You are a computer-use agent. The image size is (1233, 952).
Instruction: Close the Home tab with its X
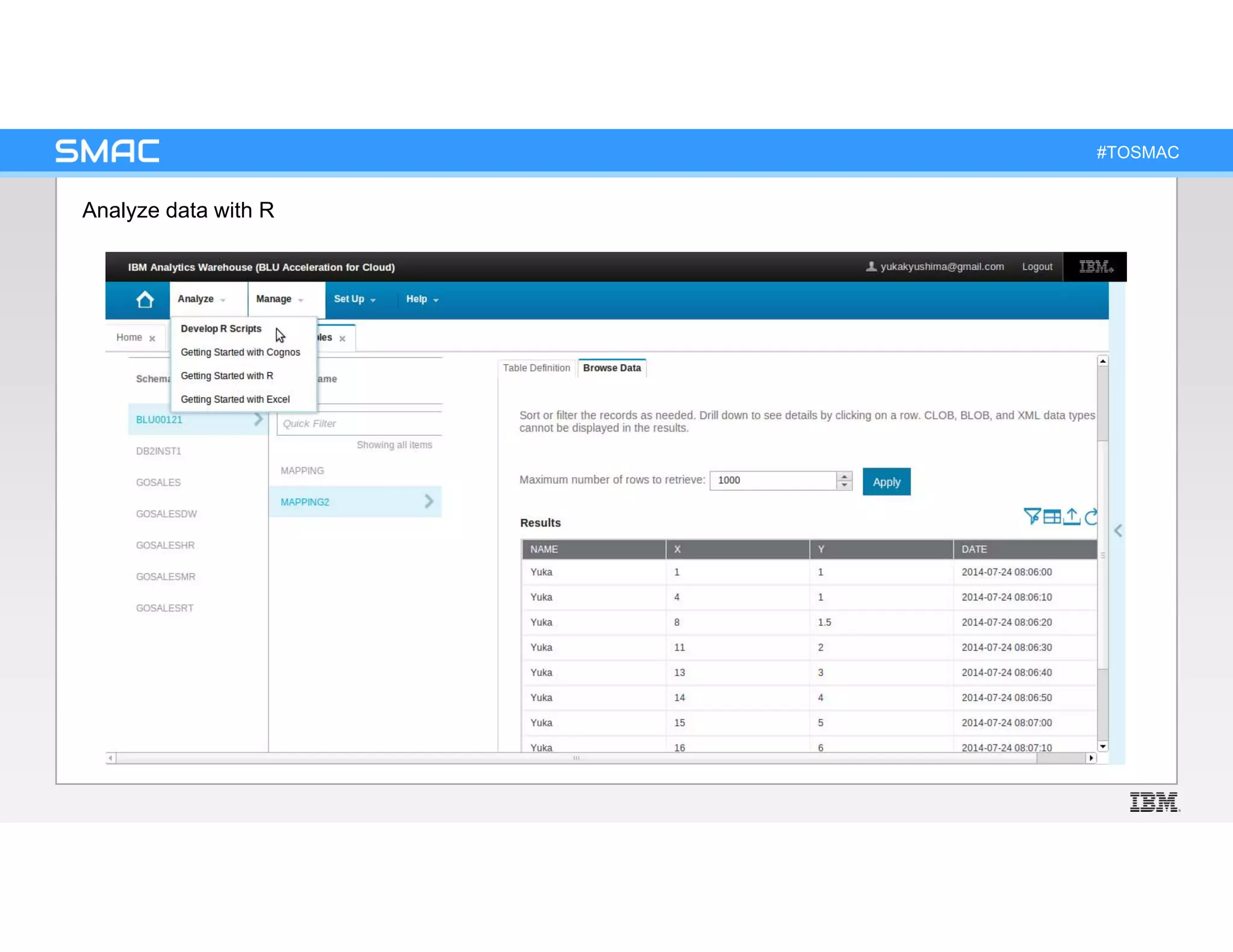pos(152,338)
